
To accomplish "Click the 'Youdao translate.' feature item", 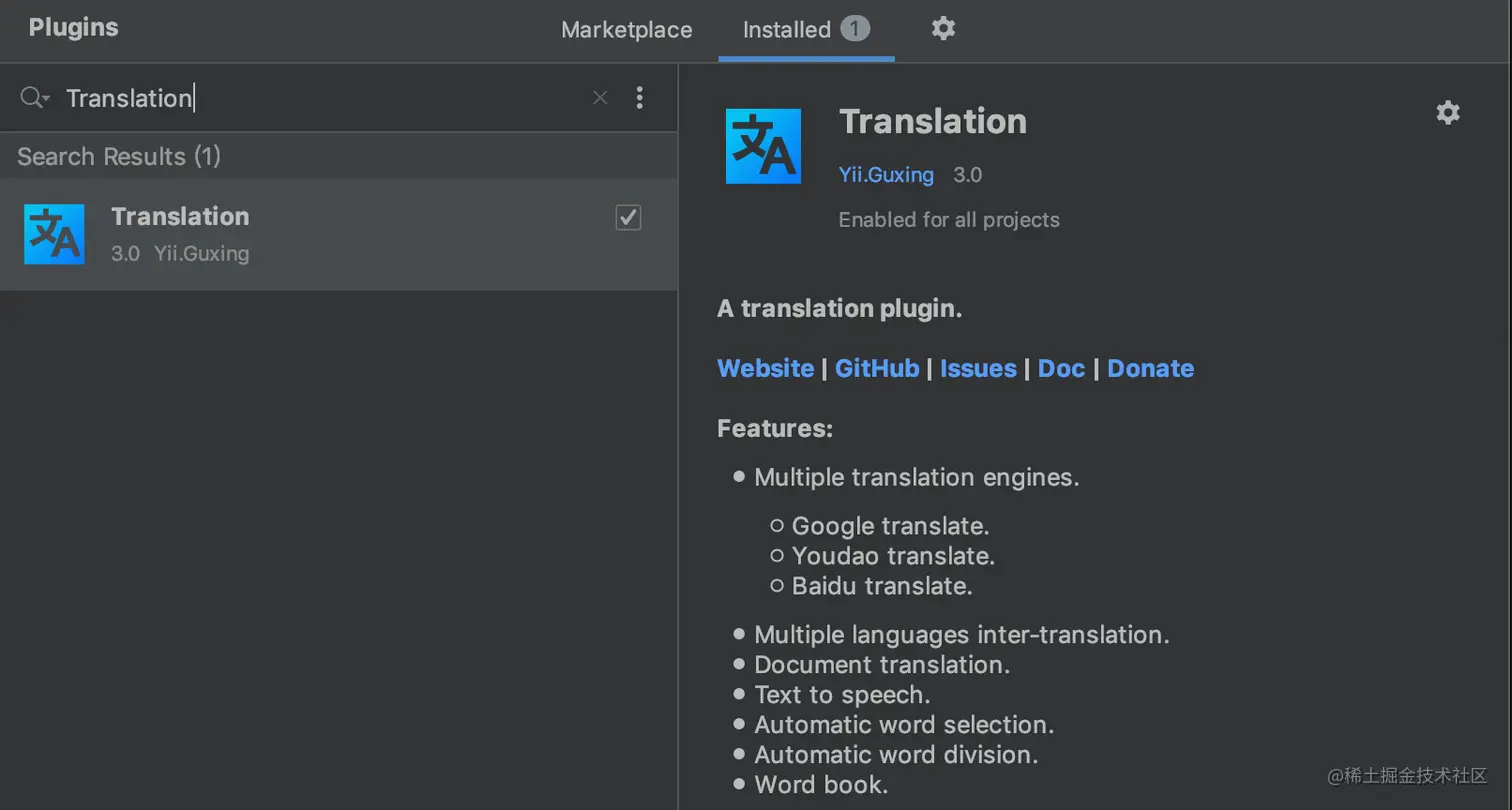I will (893, 556).
